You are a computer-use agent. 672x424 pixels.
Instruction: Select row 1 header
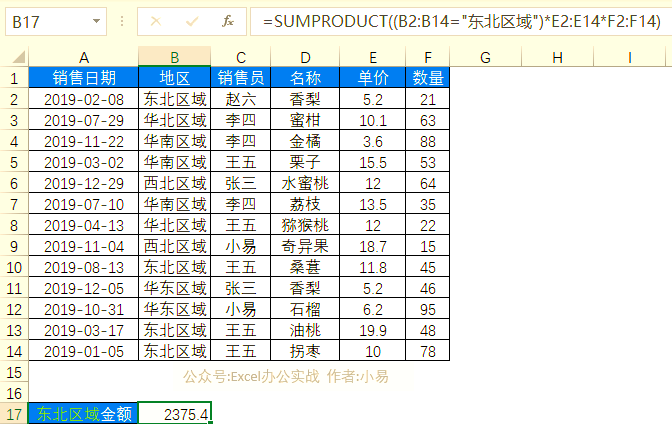14,78
